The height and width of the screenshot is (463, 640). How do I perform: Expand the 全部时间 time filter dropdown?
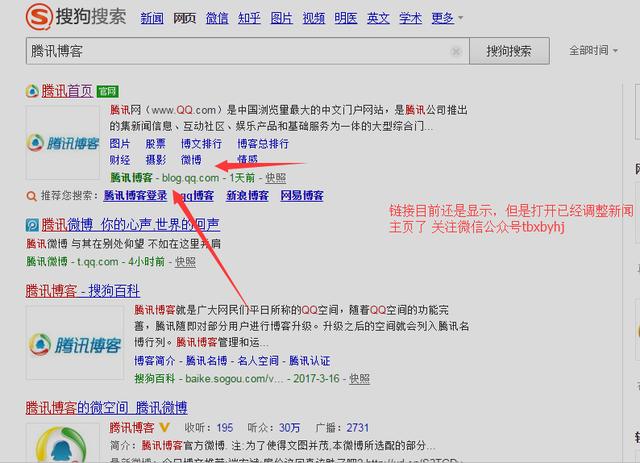(x=592, y=51)
